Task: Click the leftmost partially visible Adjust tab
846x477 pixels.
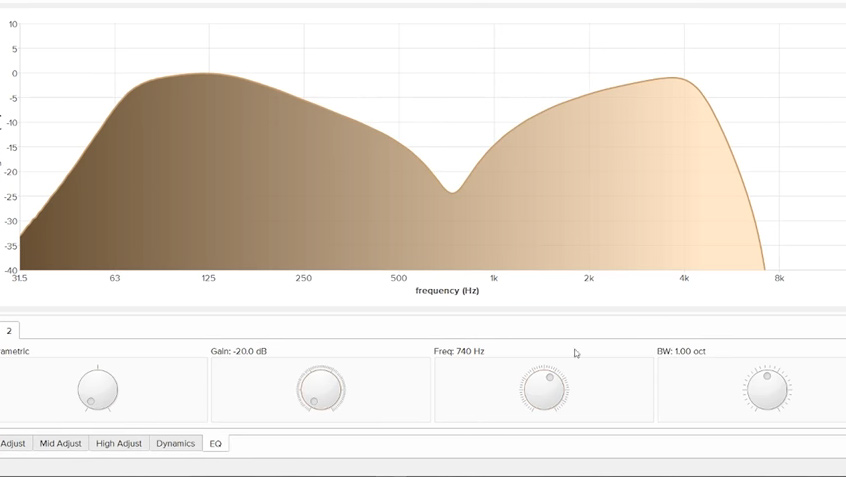Action: (13, 443)
